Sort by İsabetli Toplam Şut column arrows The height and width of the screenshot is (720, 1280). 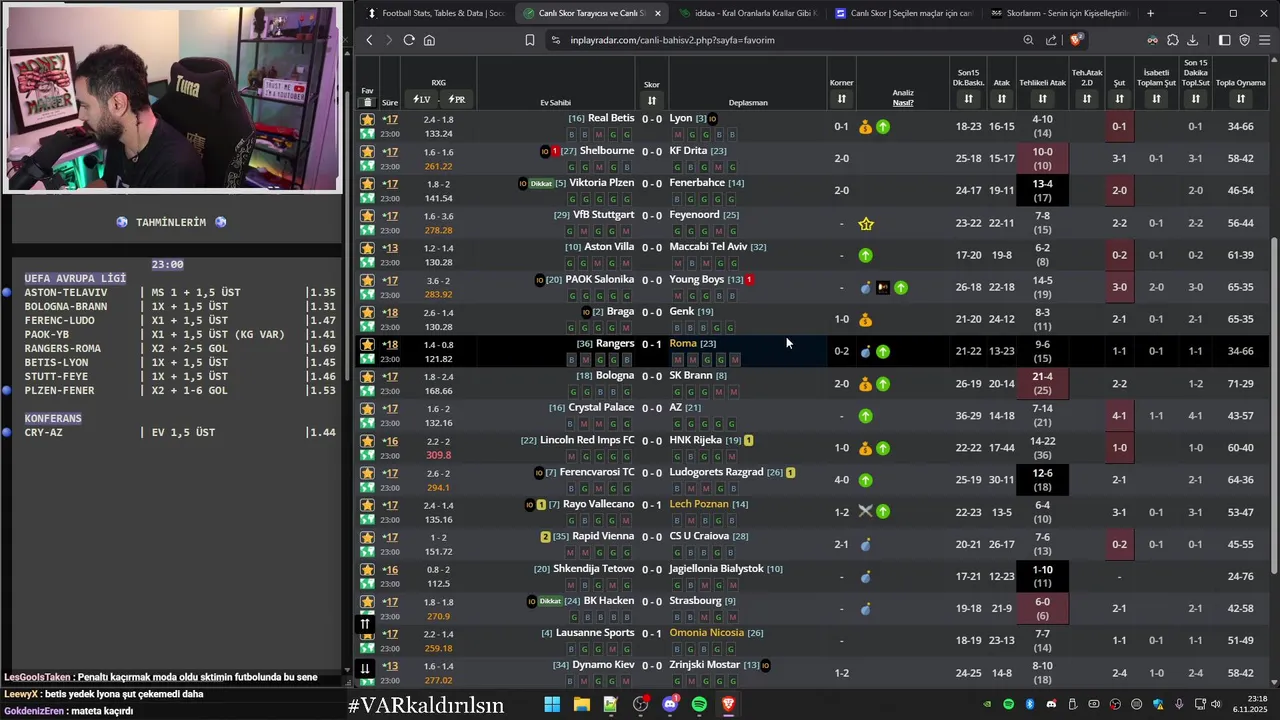click(1156, 99)
